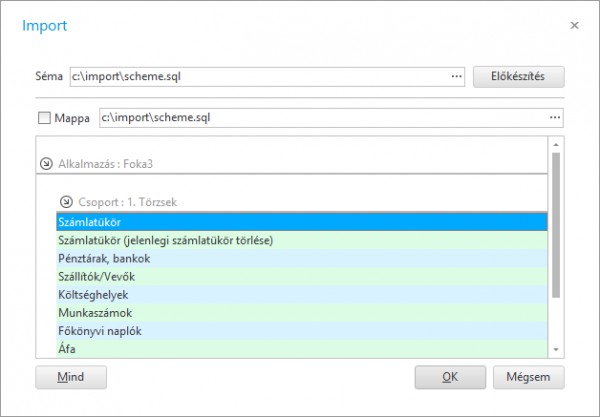
Task: Select the Költséghelyek row
Action: tap(302, 295)
